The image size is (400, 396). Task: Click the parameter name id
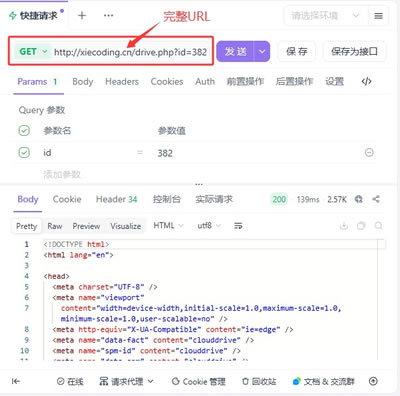pos(47,153)
